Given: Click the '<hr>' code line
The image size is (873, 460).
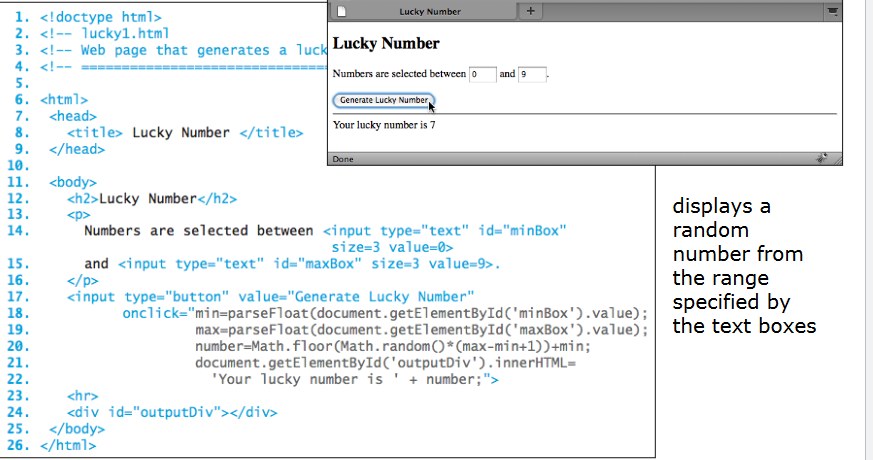Looking at the screenshot, I should (x=83, y=396).
